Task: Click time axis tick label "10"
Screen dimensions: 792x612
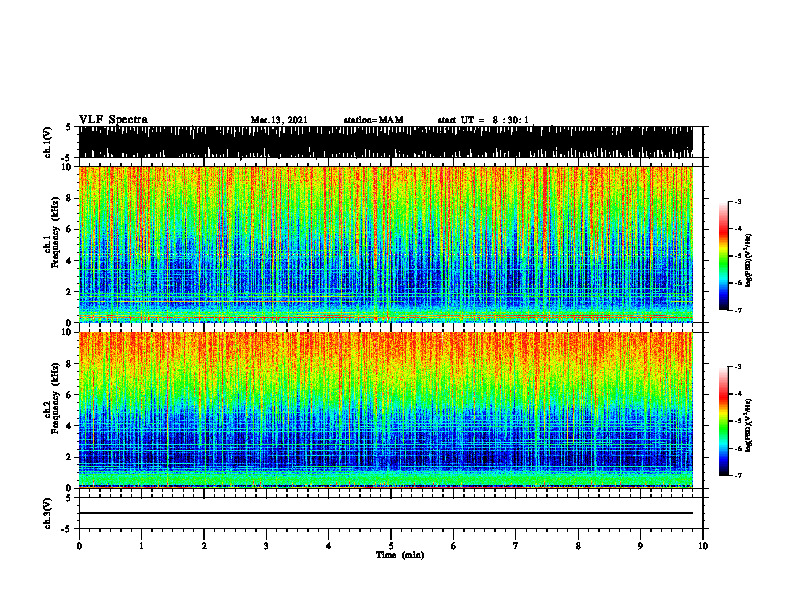Action: pyautogui.click(x=703, y=546)
